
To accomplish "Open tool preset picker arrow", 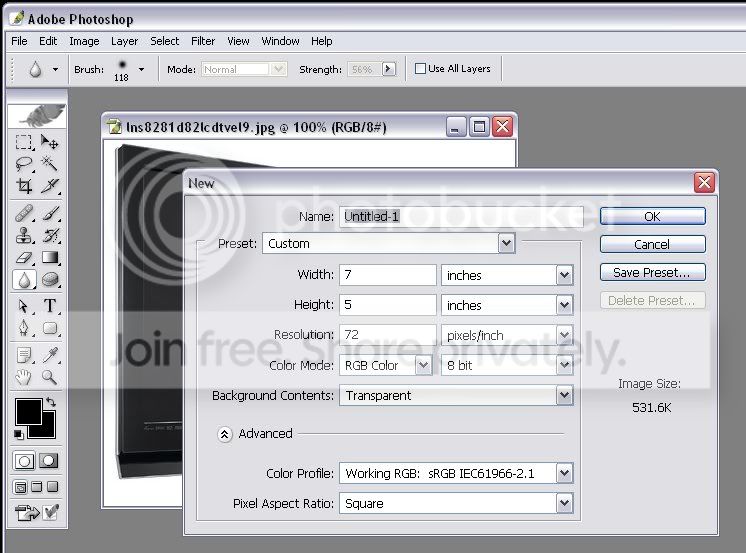I will point(55,69).
